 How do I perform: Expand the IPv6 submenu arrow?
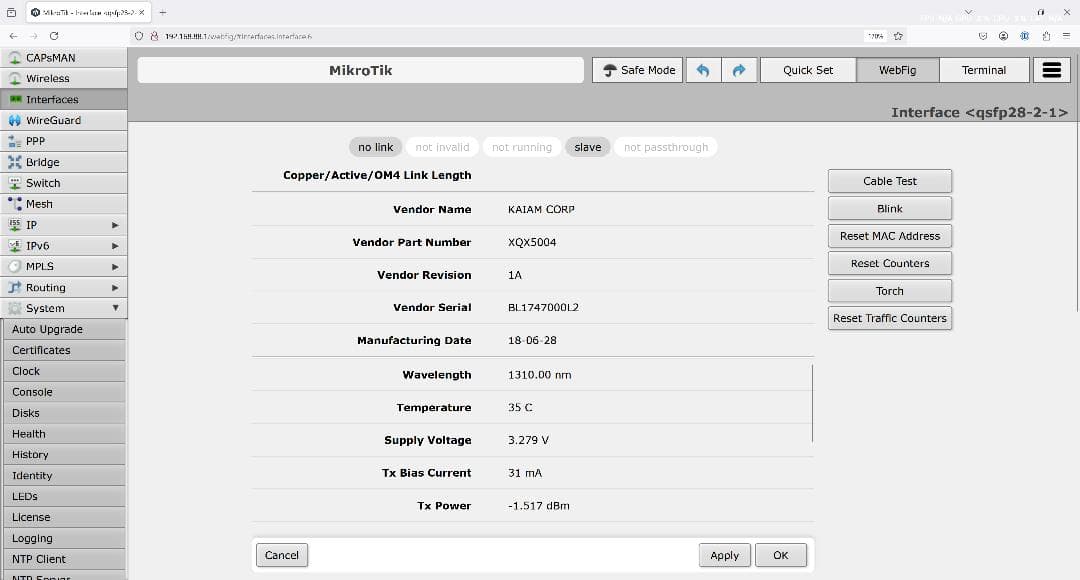point(115,246)
